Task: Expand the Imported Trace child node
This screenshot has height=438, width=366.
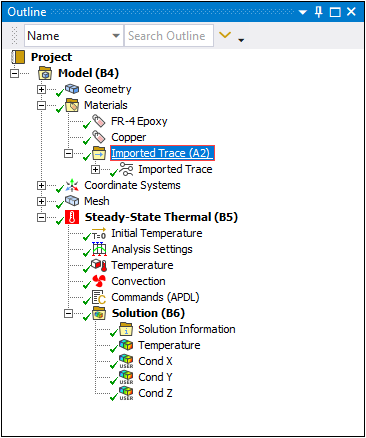Action: click(x=95, y=169)
